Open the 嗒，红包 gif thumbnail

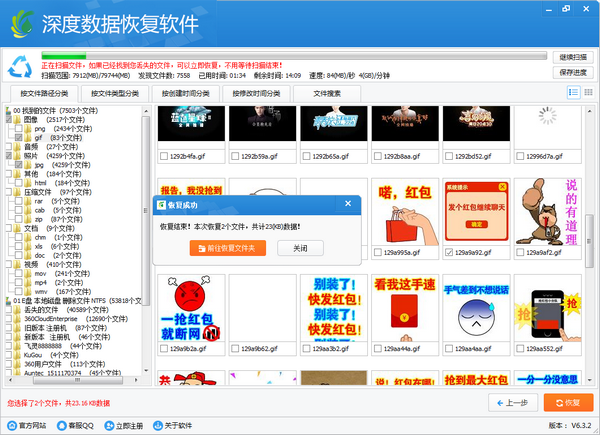405,213
